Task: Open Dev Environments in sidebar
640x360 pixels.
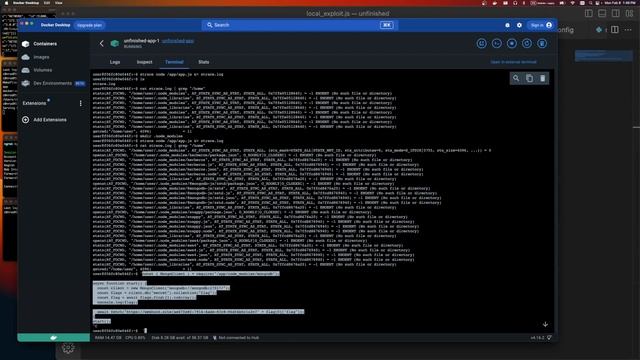Action: (52, 83)
